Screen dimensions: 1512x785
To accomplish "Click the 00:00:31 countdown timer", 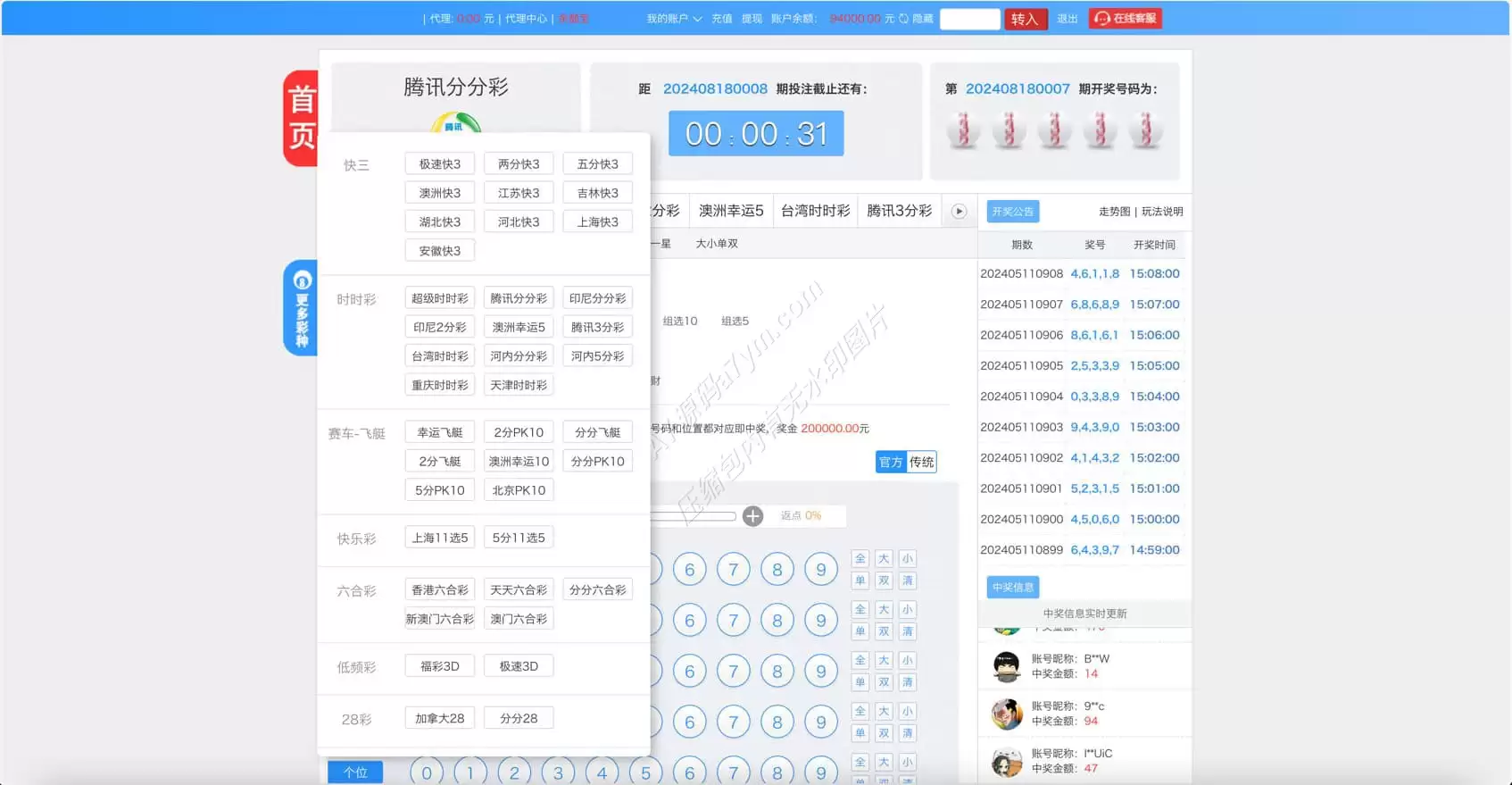I will point(756,134).
